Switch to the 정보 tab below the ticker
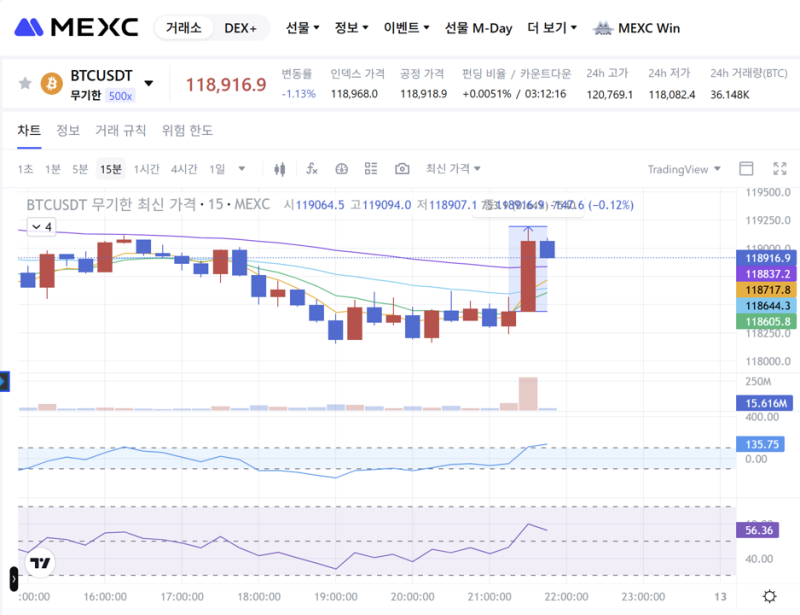 click(68, 131)
